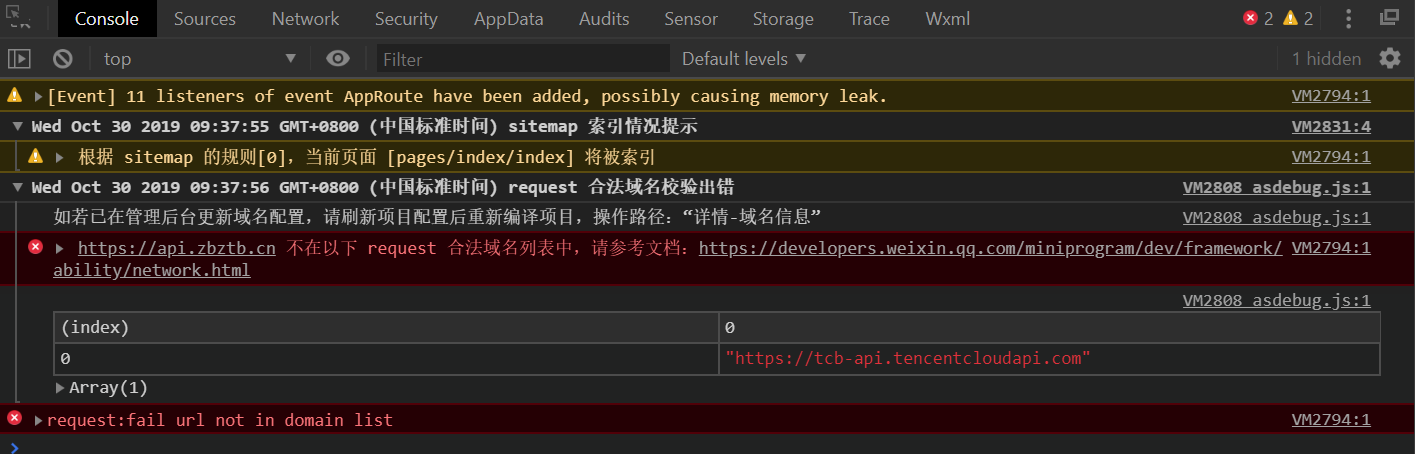Open the https://api.zbztb.cn link
This screenshot has width=1416, height=454.
(177, 248)
